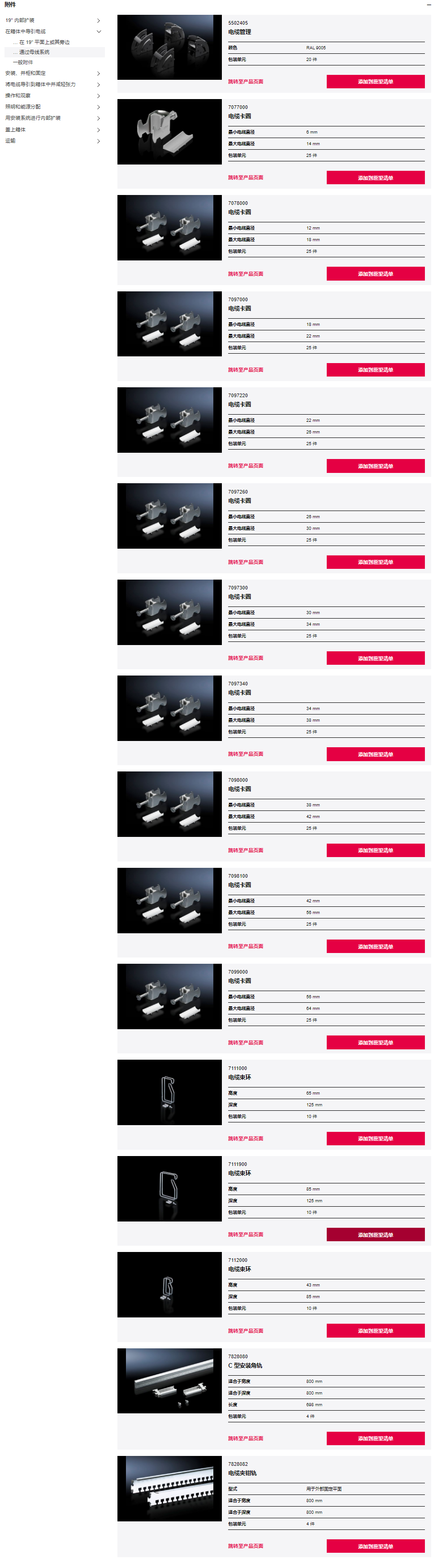
Task: Expand the 操作和观察 sidebar chevron
Action: click(x=99, y=96)
